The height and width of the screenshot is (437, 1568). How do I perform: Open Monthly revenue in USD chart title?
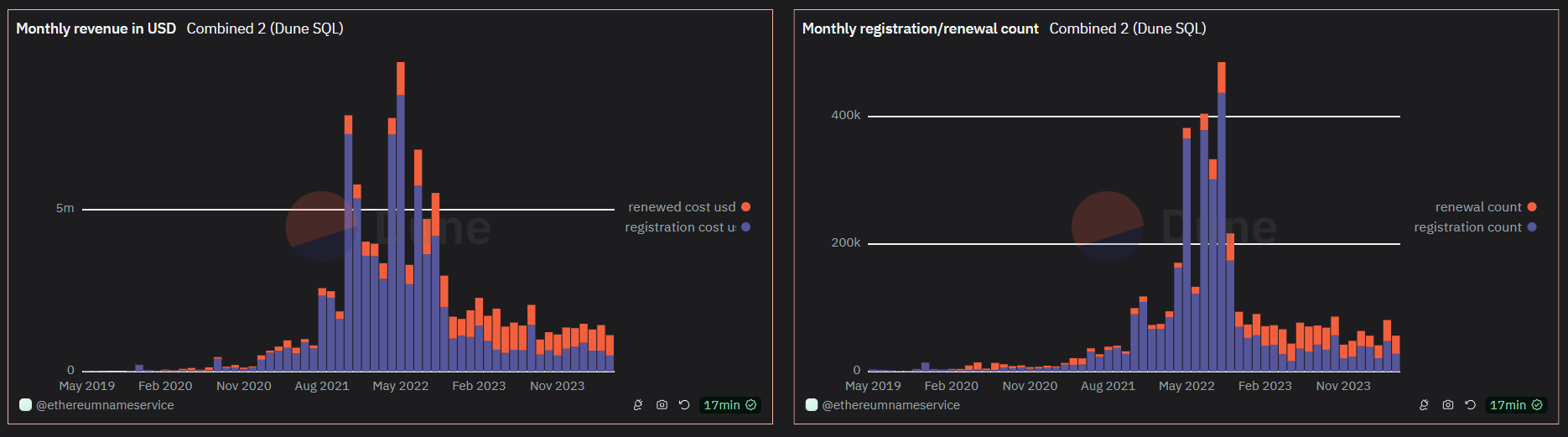[x=96, y=29]
